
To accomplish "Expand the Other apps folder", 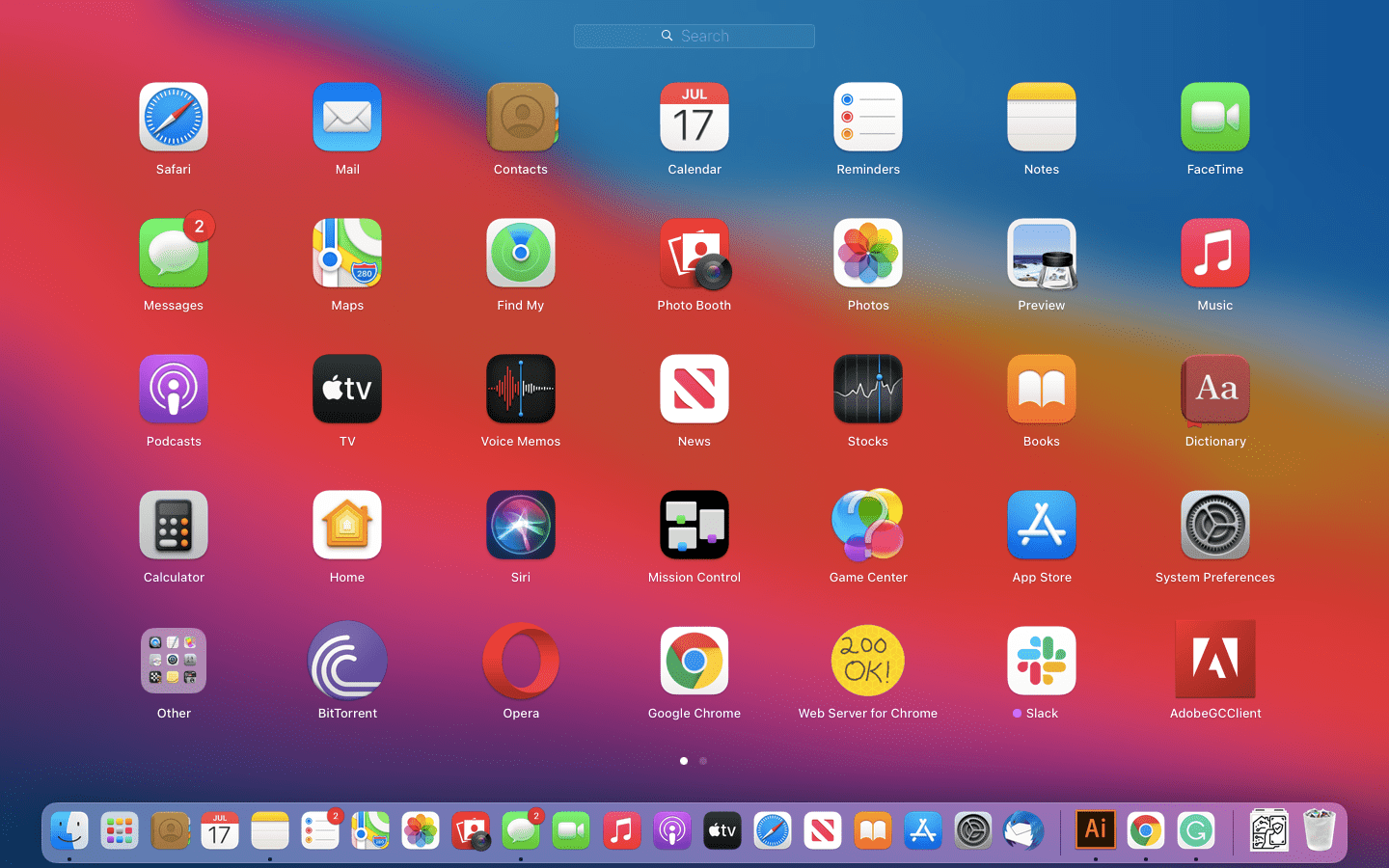I will [x=174, y=661].
